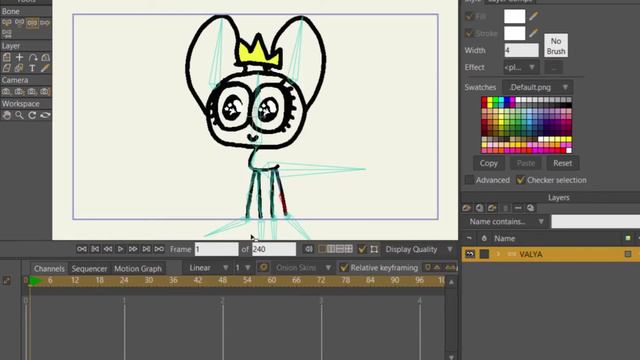Click the Delete Layer icon in Layers toolbar

(518, 208)
